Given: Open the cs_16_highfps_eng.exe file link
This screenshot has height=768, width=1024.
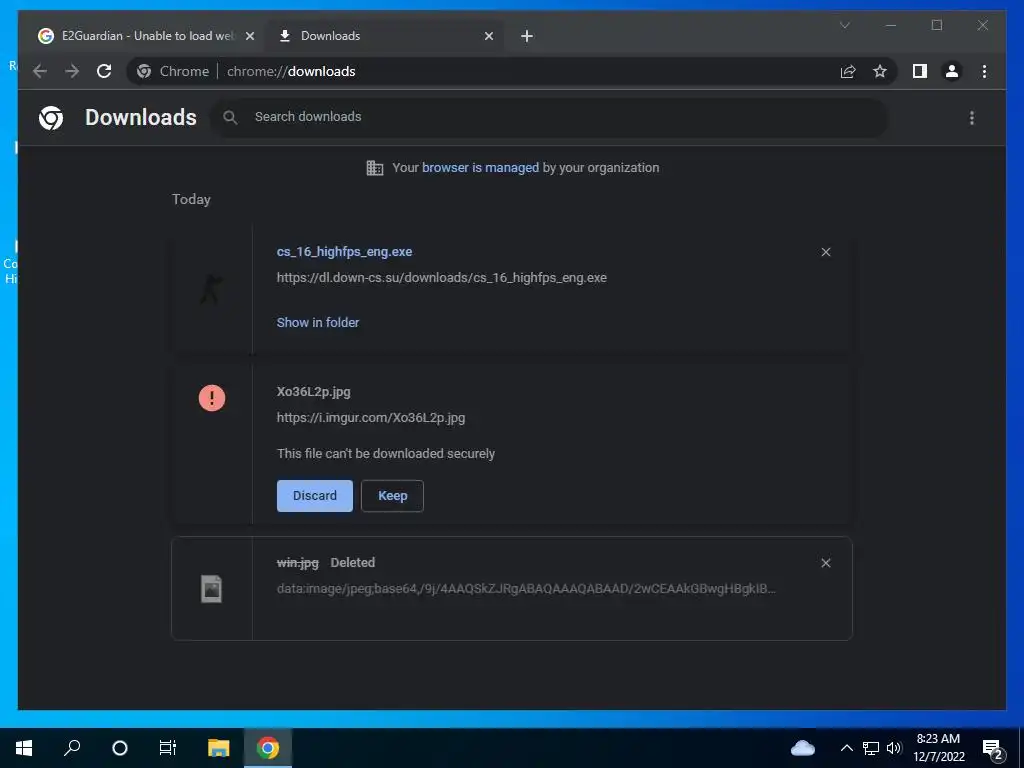Looking at the screenshot, I should 344,251.
